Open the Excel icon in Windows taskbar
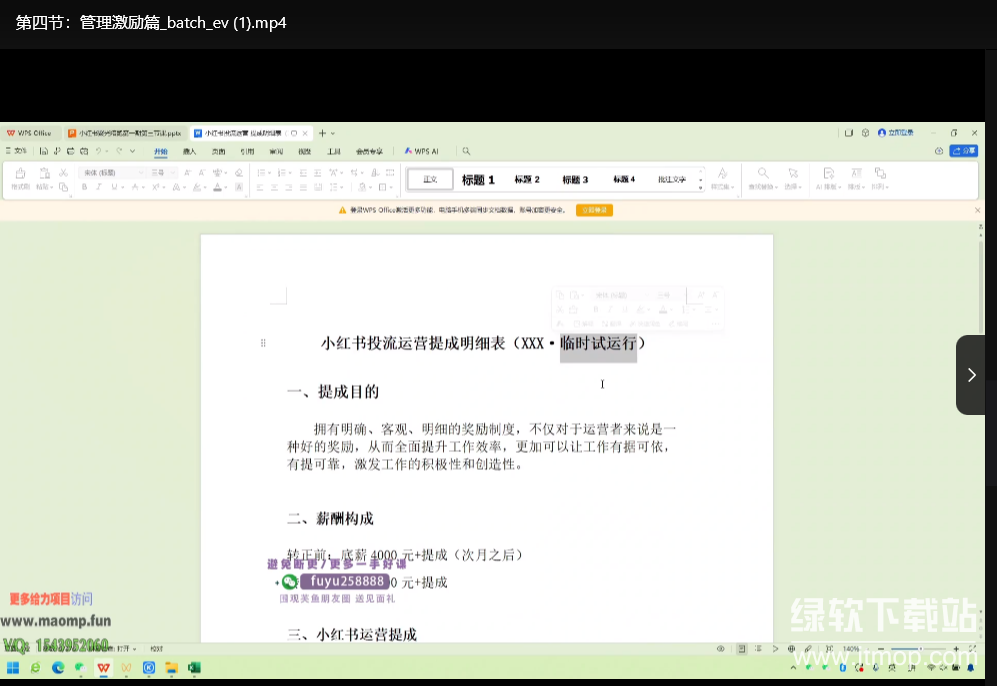997x686 pixels. (194, 667)
